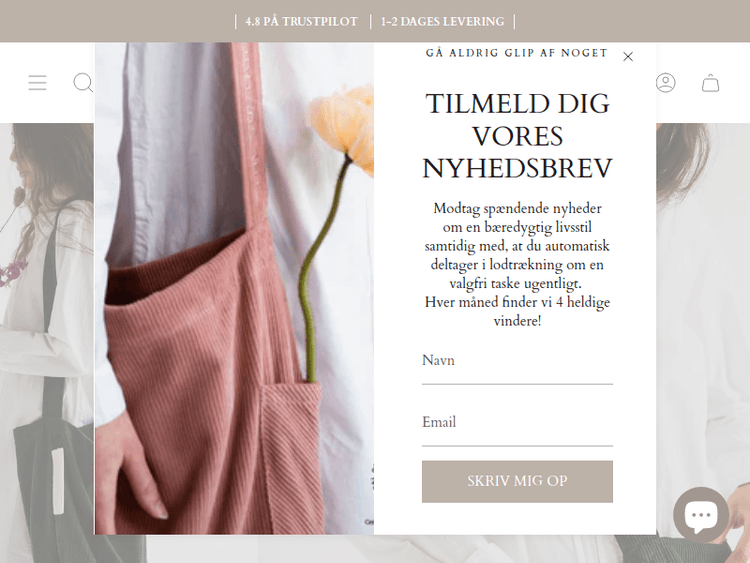Close the newsletter popup with X
Viewport: 750px width, 563px height.
pyautogui.click(x=628, y=56)
